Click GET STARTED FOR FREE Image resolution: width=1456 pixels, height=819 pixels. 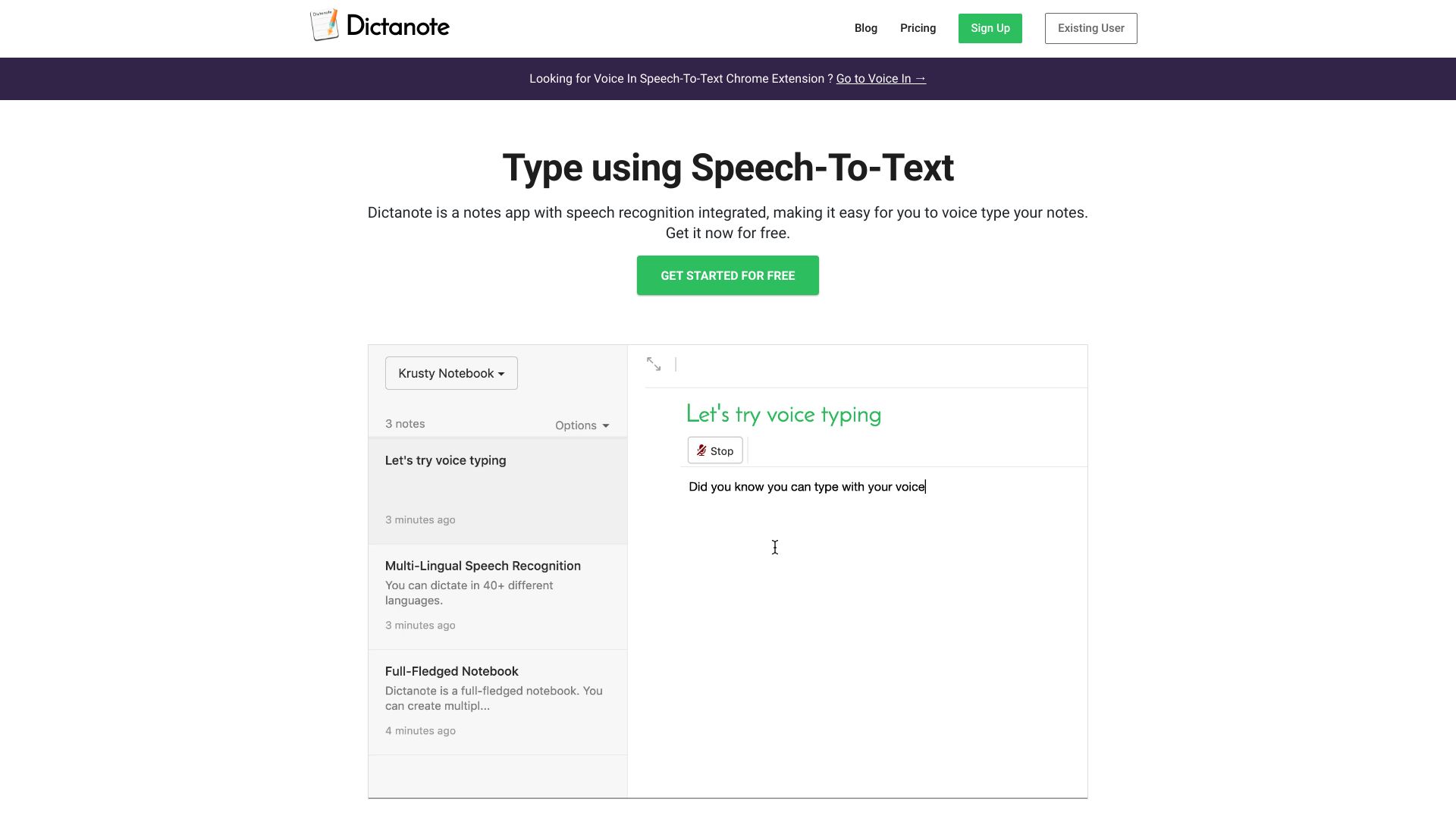click(x=727, y=275)
